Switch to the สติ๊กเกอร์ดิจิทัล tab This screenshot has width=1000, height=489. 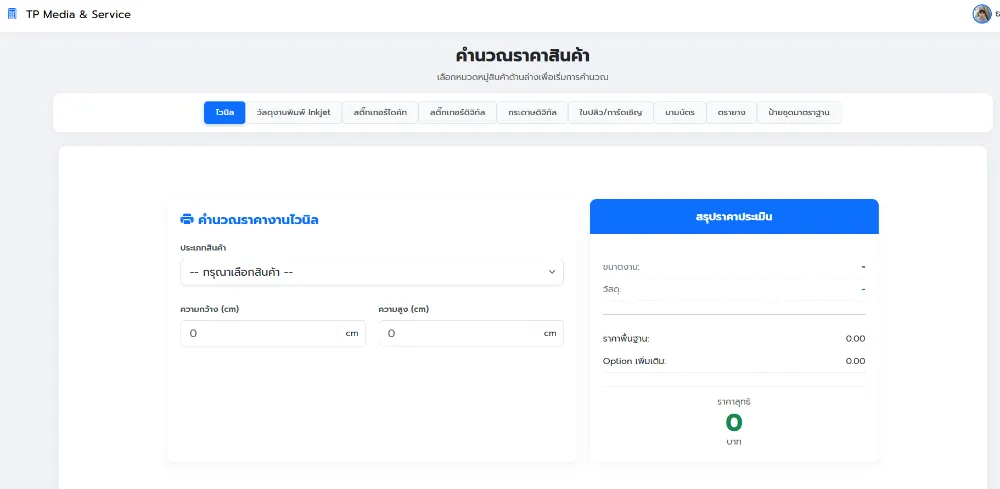point(457,113)
